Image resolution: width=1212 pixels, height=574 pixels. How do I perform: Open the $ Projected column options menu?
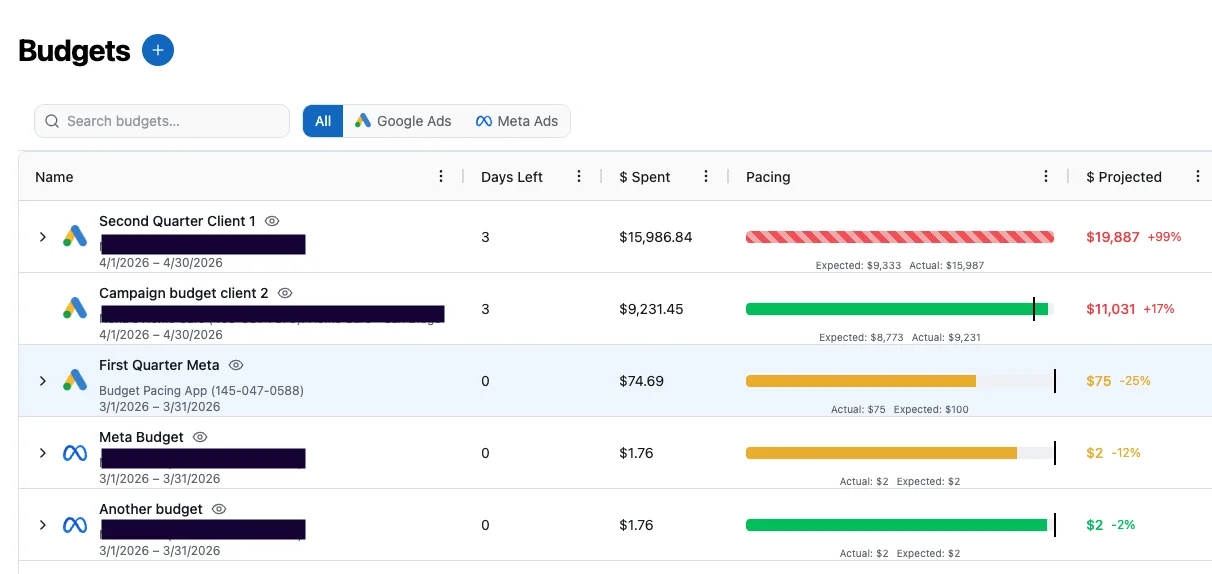click(x=1198, y=176)
